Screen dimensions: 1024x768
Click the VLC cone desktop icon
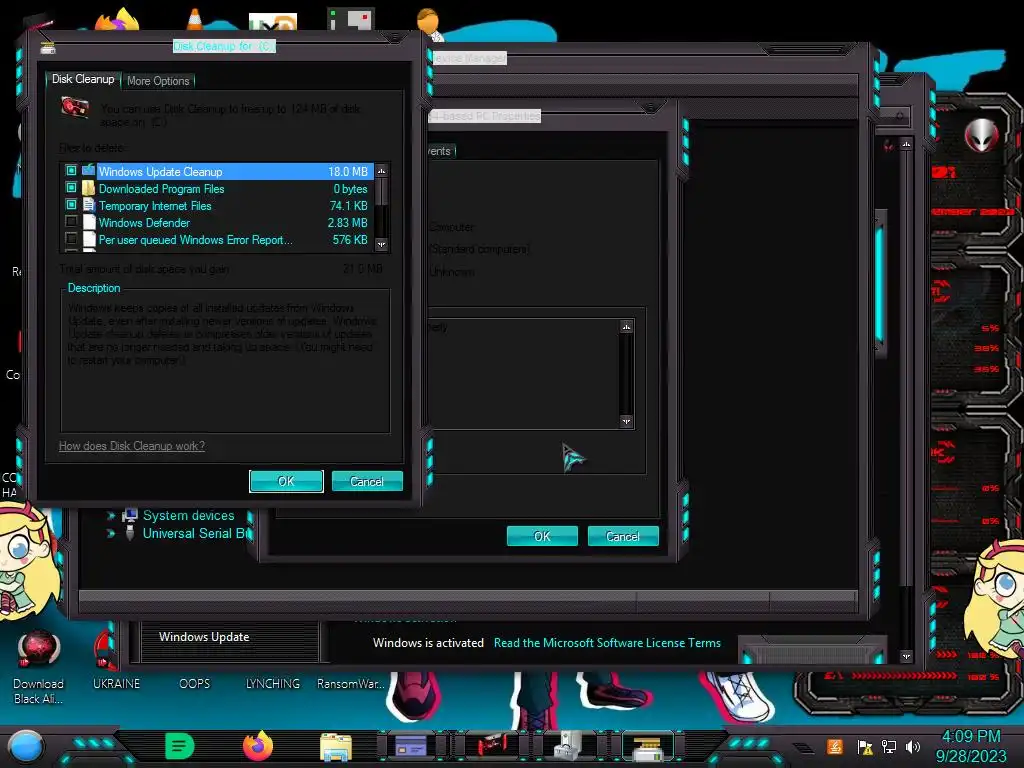pos(195,19)
